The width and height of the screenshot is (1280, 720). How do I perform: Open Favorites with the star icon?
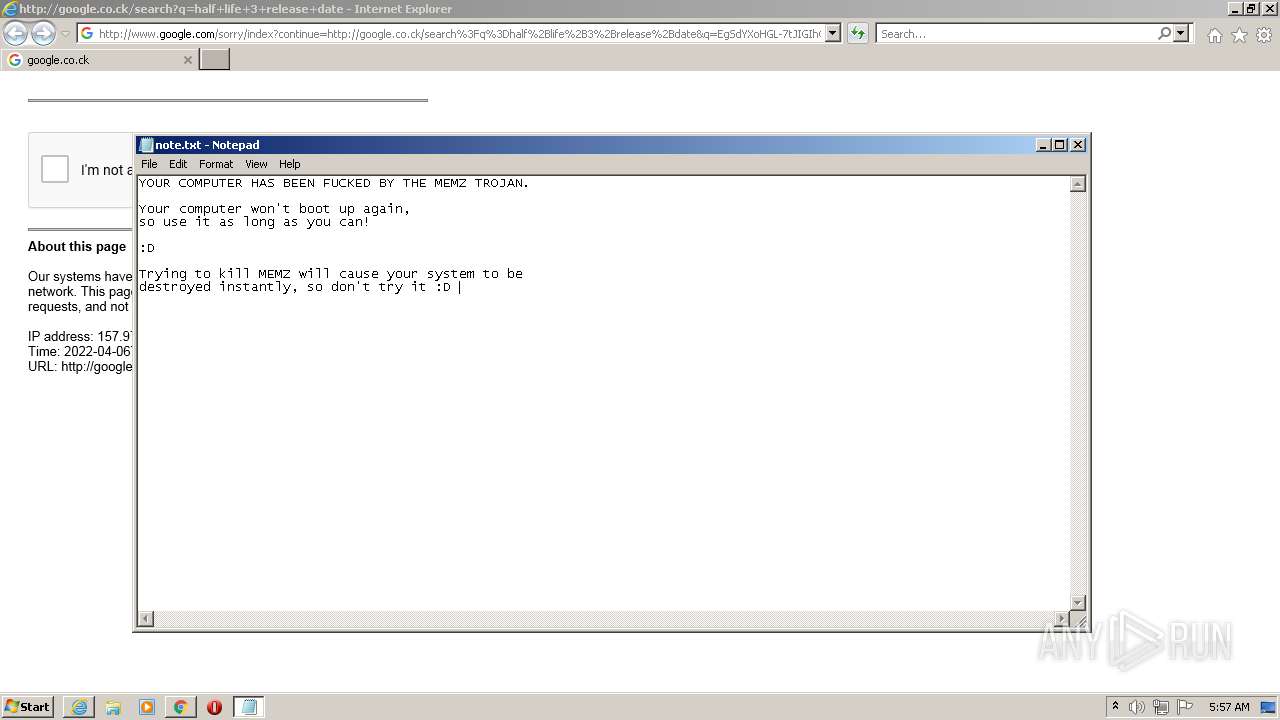pos(1239,35)
